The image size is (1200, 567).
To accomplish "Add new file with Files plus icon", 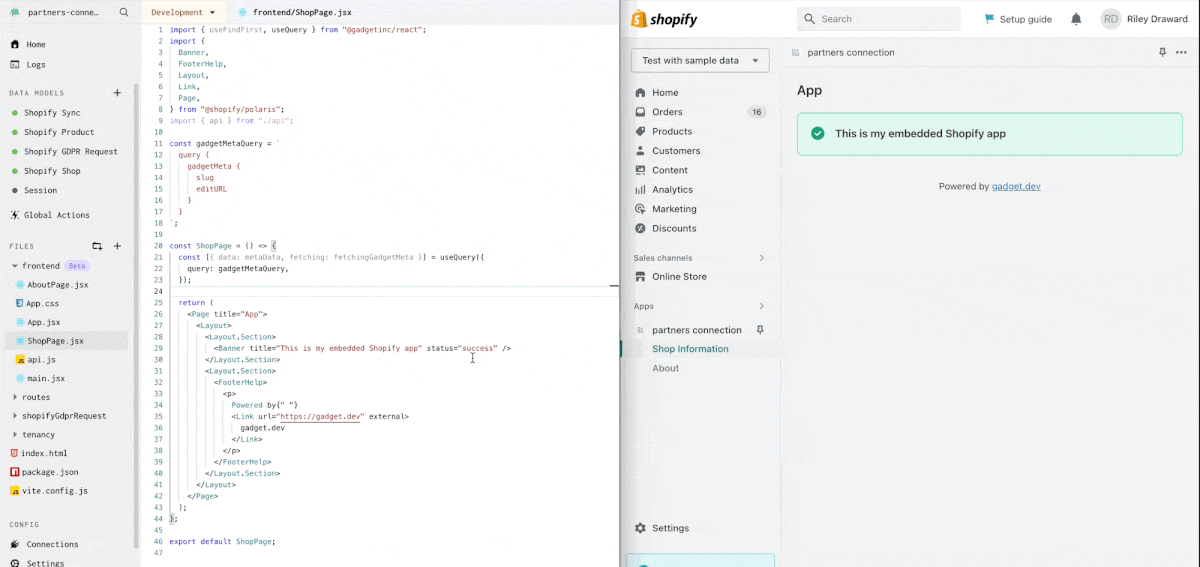I will (117, 246).
